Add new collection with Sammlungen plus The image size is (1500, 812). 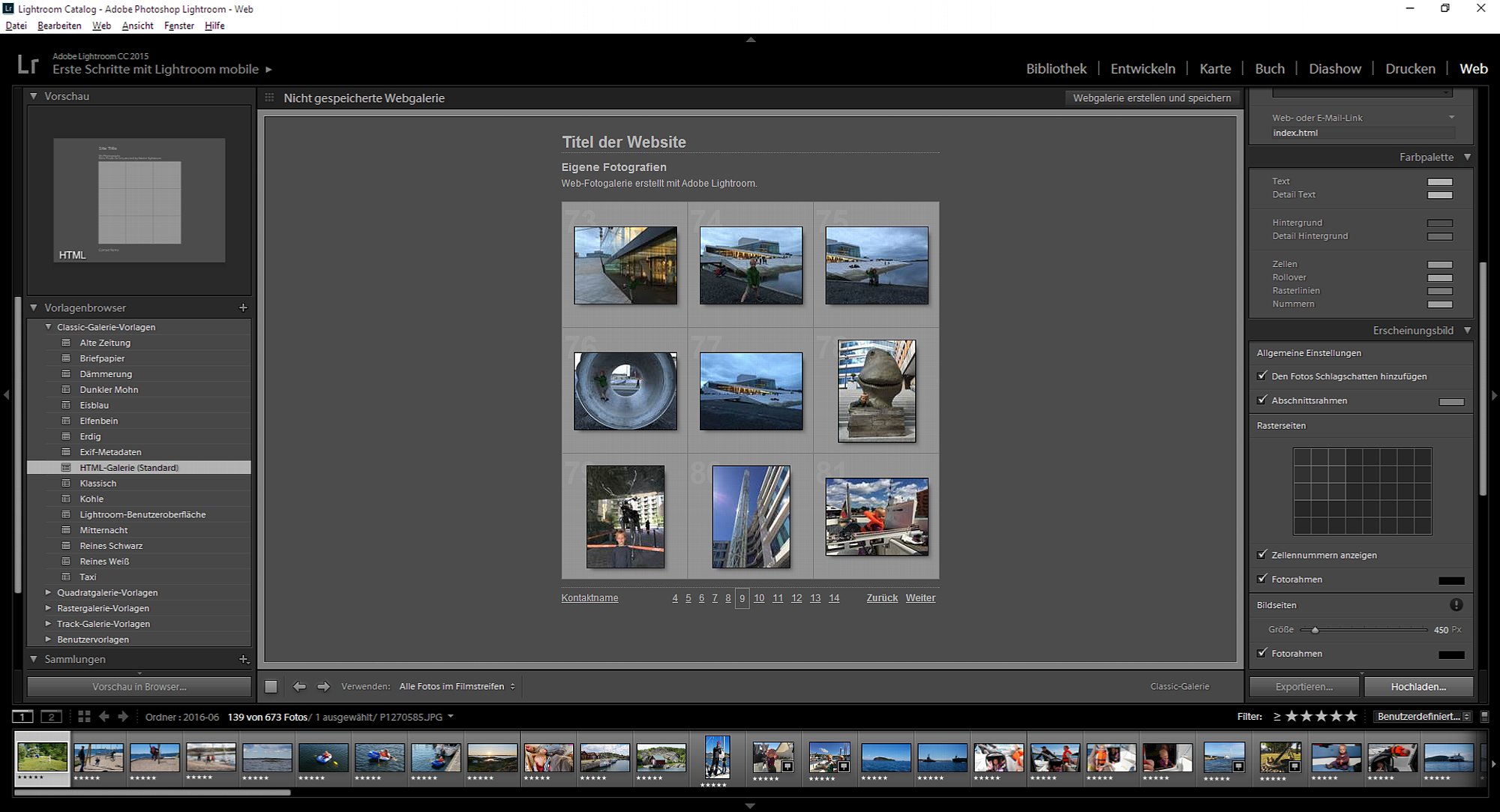pos(243,659)
